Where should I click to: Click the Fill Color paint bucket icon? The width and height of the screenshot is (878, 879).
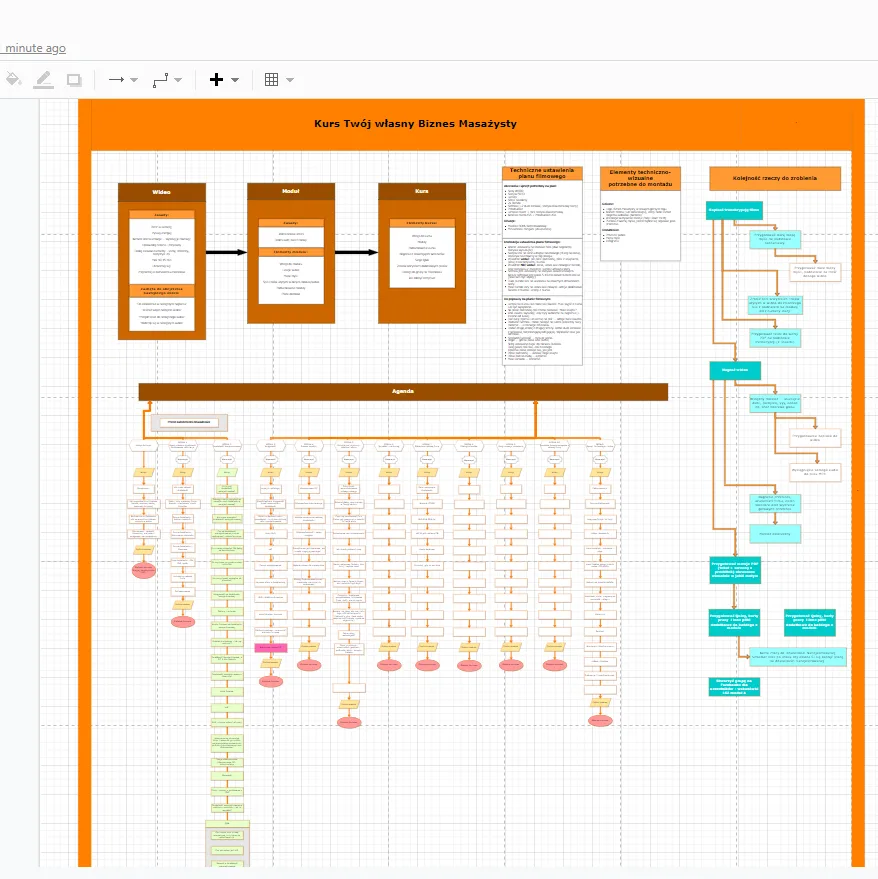[x=13, y=80]
